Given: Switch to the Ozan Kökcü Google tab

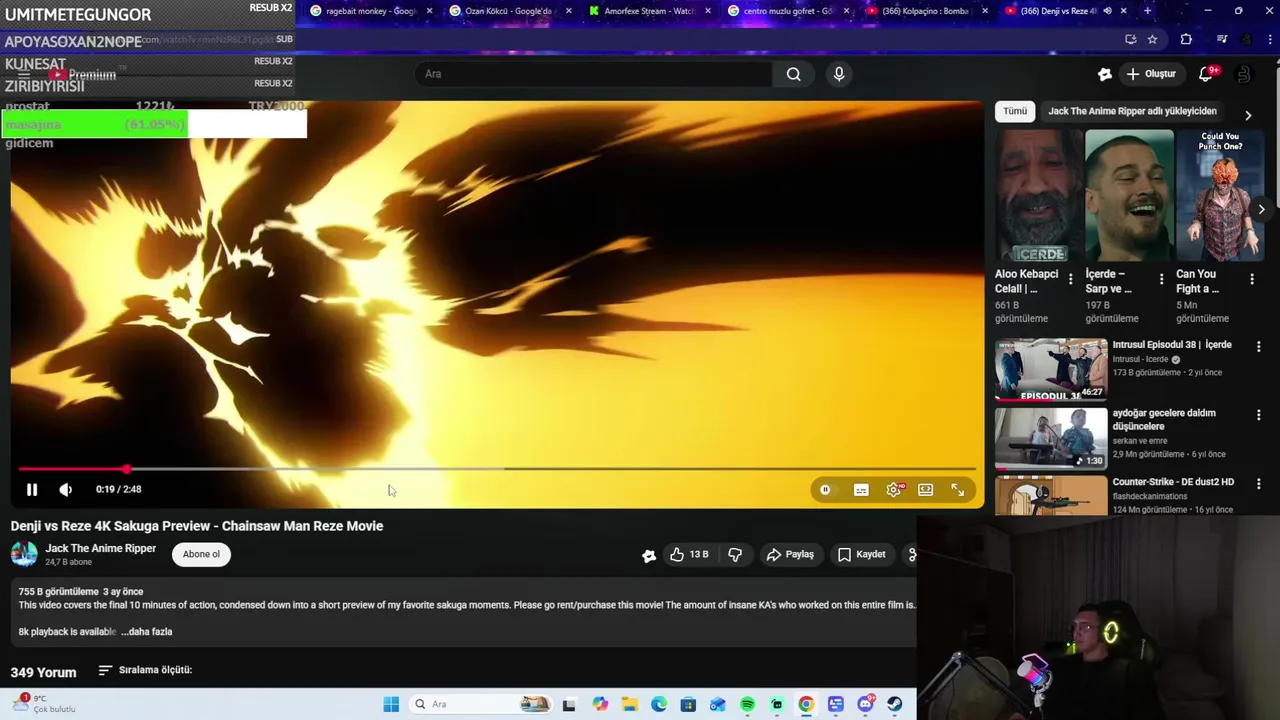Looking at the screenshot, I should [x=508, y=11].
